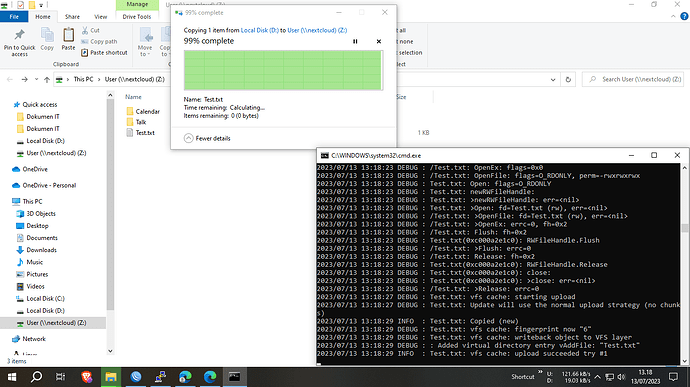Switch to the View ribbon tab
This screenshot has width=690, height=387.
coord(100,17)
